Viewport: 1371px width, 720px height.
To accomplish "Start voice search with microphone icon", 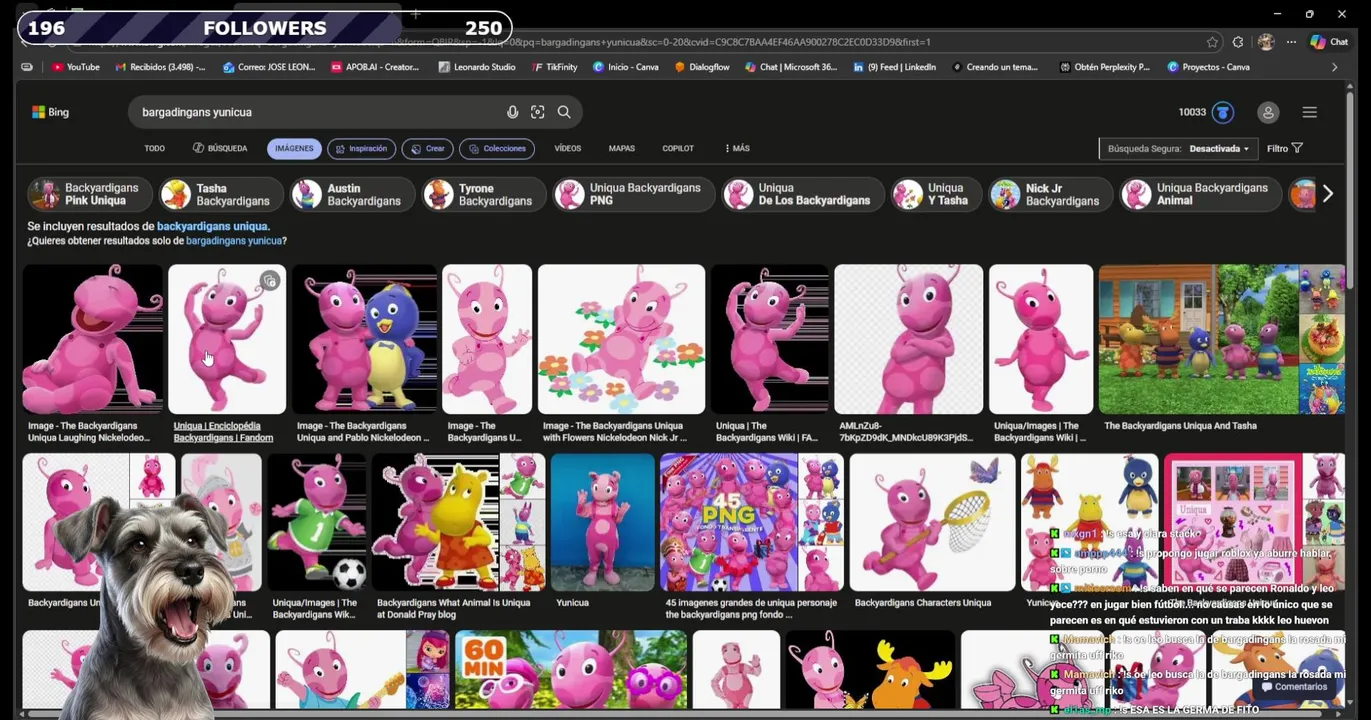I will coord(512,112).
